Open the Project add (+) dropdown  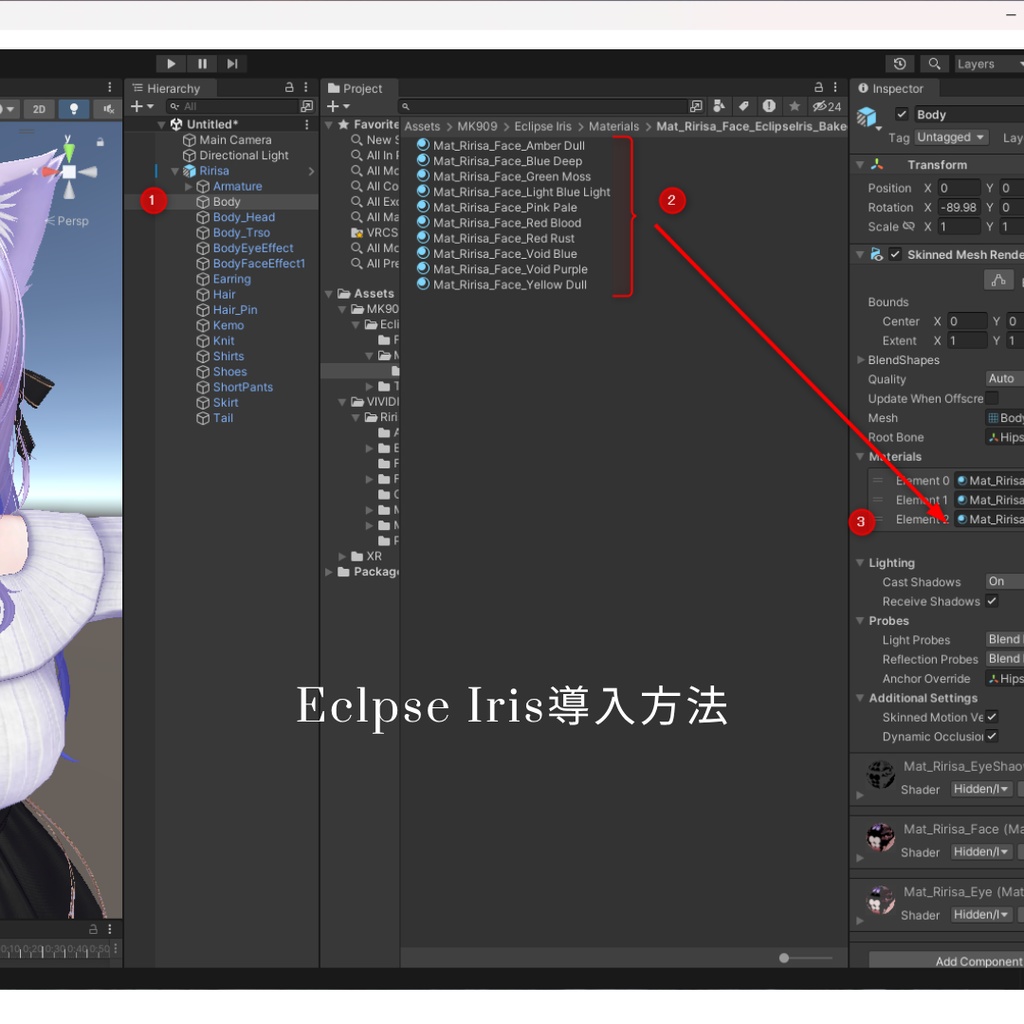[338, 106]
